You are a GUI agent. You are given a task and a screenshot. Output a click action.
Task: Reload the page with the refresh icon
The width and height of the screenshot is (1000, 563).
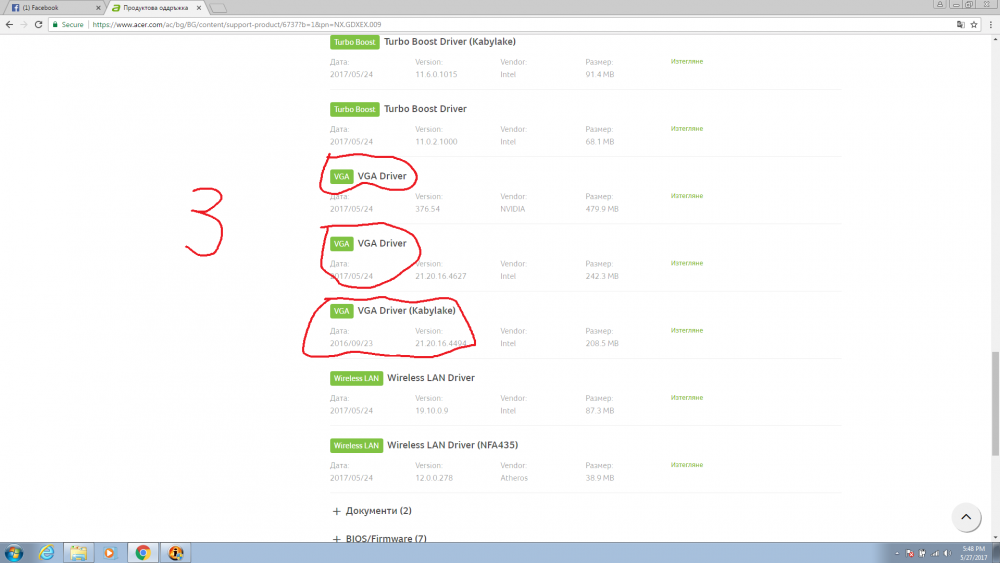[x=38, y=24]
